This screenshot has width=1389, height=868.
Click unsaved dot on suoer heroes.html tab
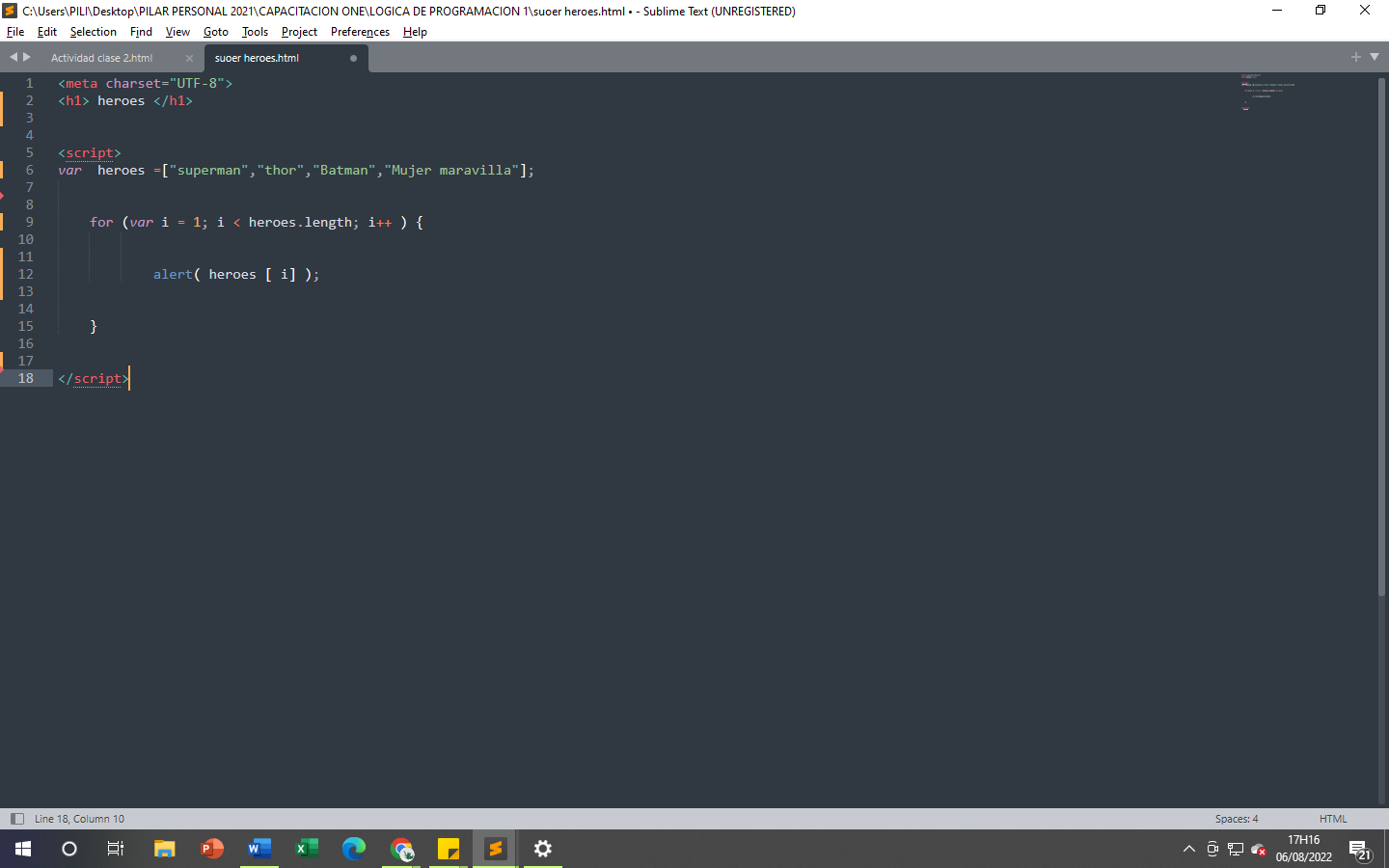point(353,58)
